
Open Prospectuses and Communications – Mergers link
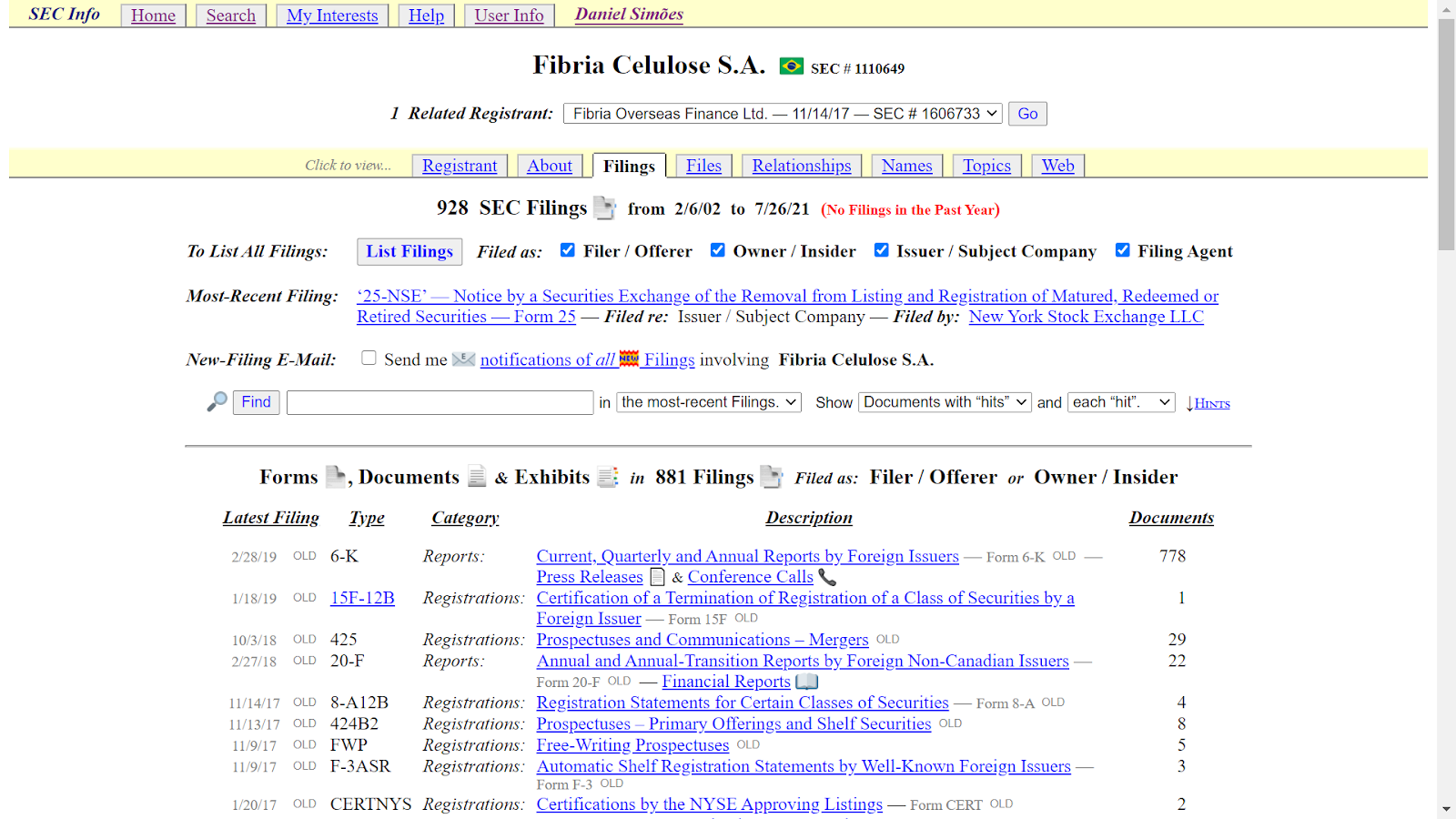point(703,640)
